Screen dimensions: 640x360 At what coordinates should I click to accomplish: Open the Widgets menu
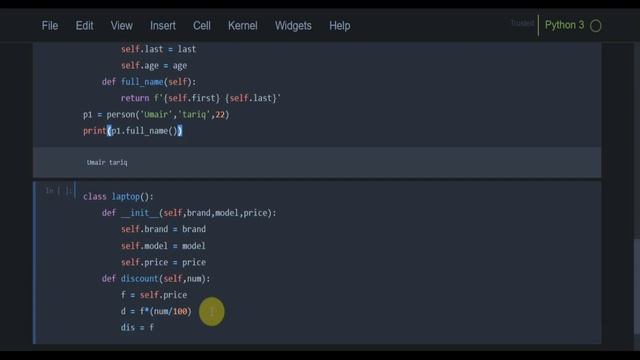click(293, 26)
